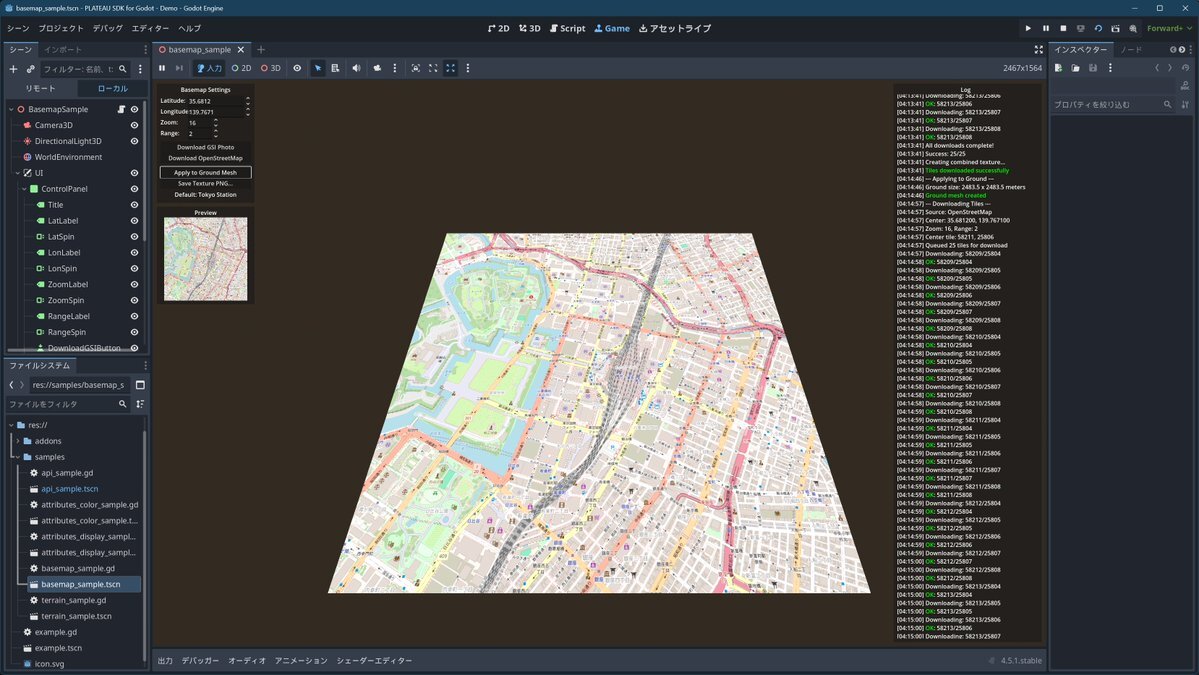This screenshot has width=1199, height=675.
Task: Toggle visibility of the LatLabel node
Action: pos(134,221)
